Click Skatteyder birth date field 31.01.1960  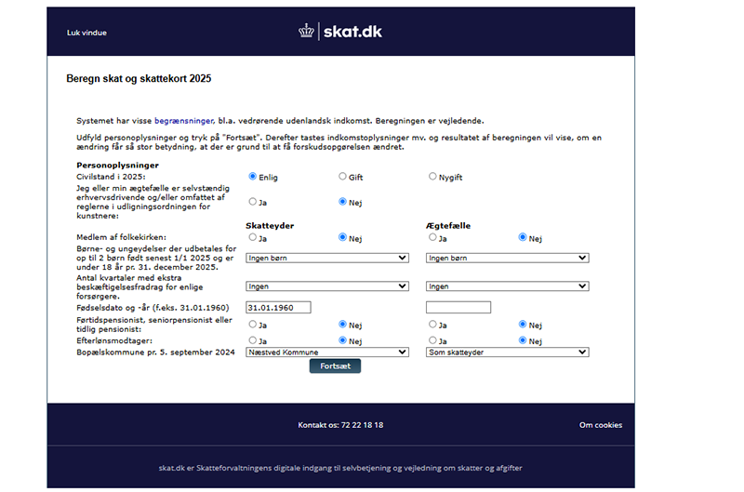tap(279, 307)
